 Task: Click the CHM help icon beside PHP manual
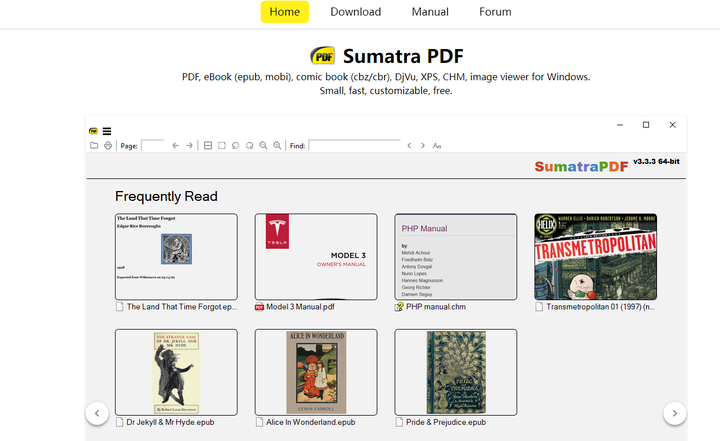pos(399,307)
